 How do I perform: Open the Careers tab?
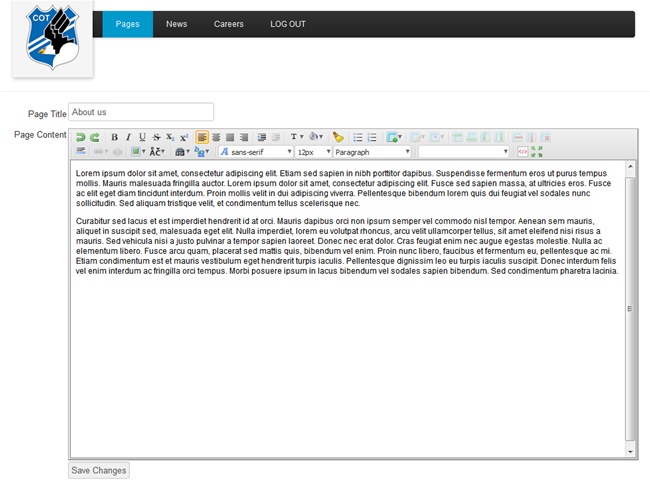click(229, 24)
